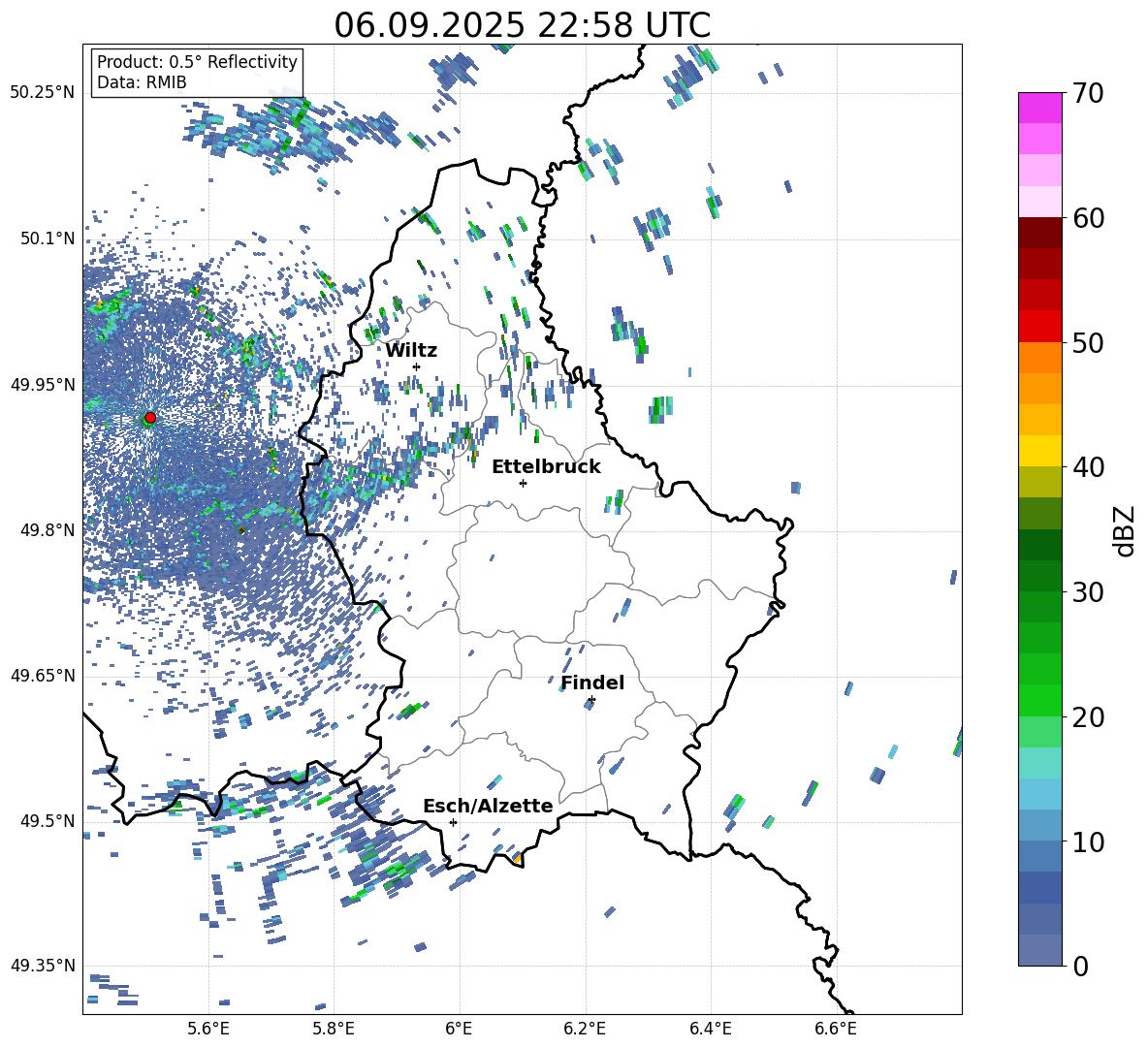This screenshot has width=1148, height=1048.
Task: Click the 10 label on the colorbar
Action: tap(1087, 842)
